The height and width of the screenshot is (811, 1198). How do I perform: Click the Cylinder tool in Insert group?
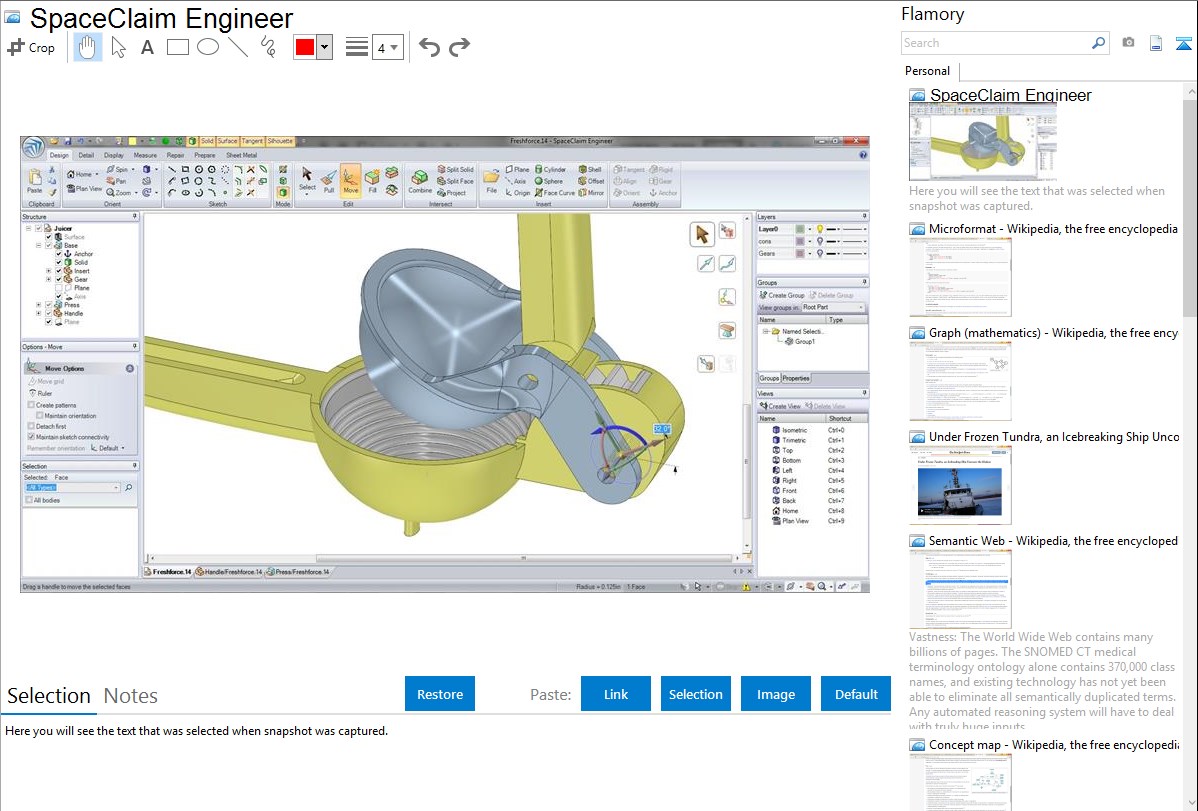(x=550, y=170)
